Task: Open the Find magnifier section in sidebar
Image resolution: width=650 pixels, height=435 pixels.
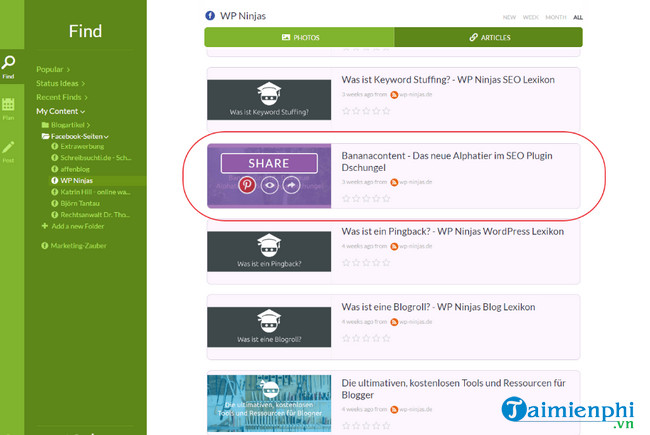Action: click(x=8, y=66)
